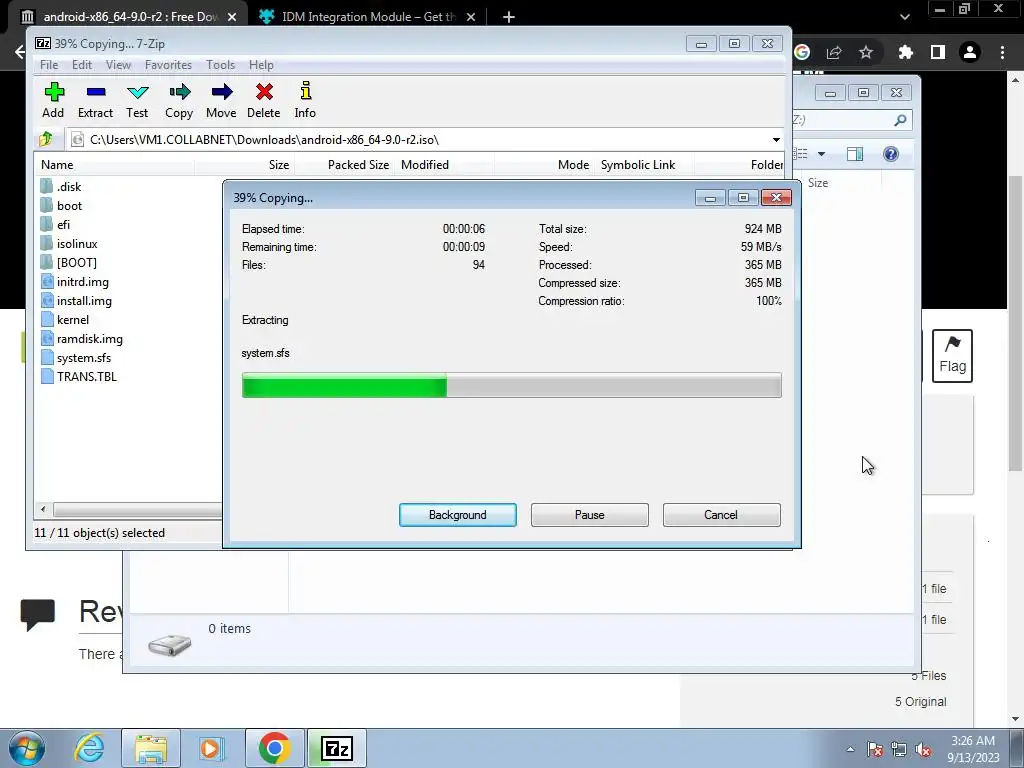Cancel the copying operation
The width and height of the screenshot is (1024, 768).
coord(721,515)
